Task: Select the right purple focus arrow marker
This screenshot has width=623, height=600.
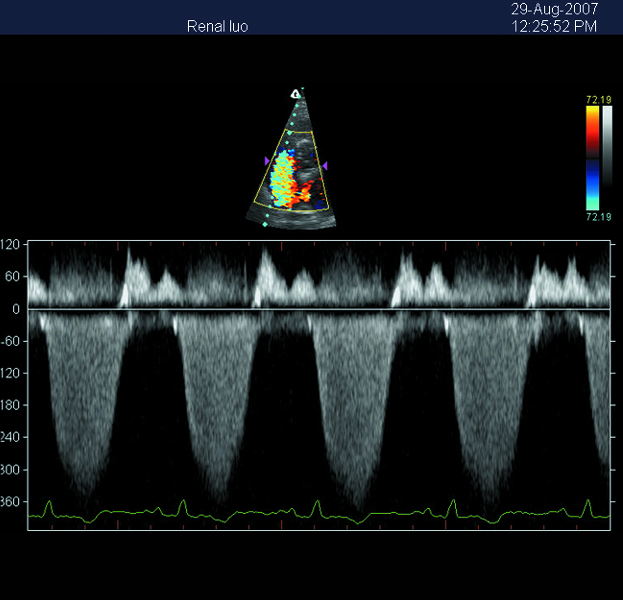Action: 325,164
